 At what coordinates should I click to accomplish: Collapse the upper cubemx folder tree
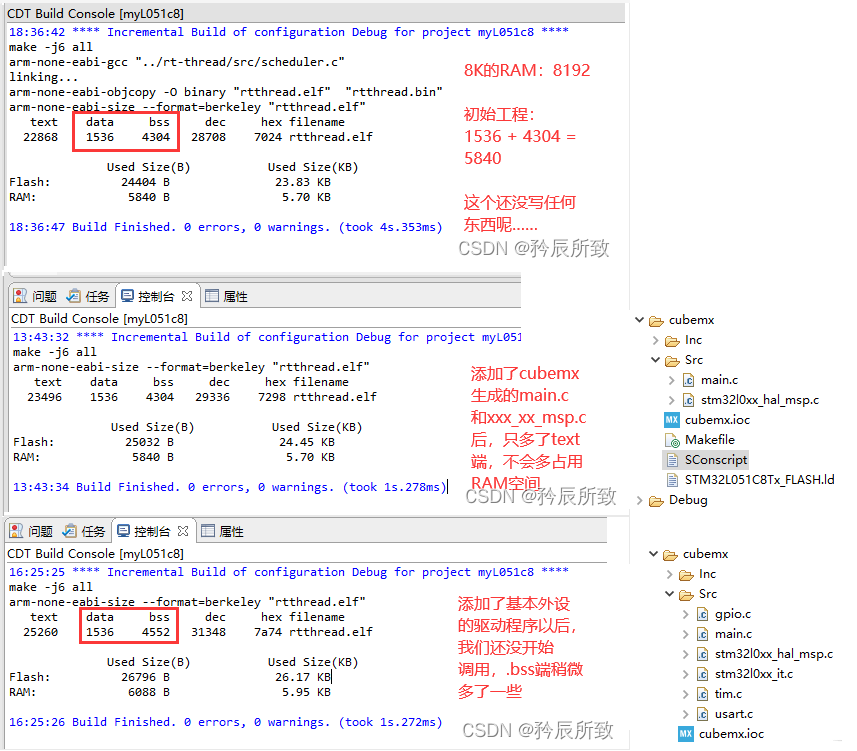pos(639,320)
